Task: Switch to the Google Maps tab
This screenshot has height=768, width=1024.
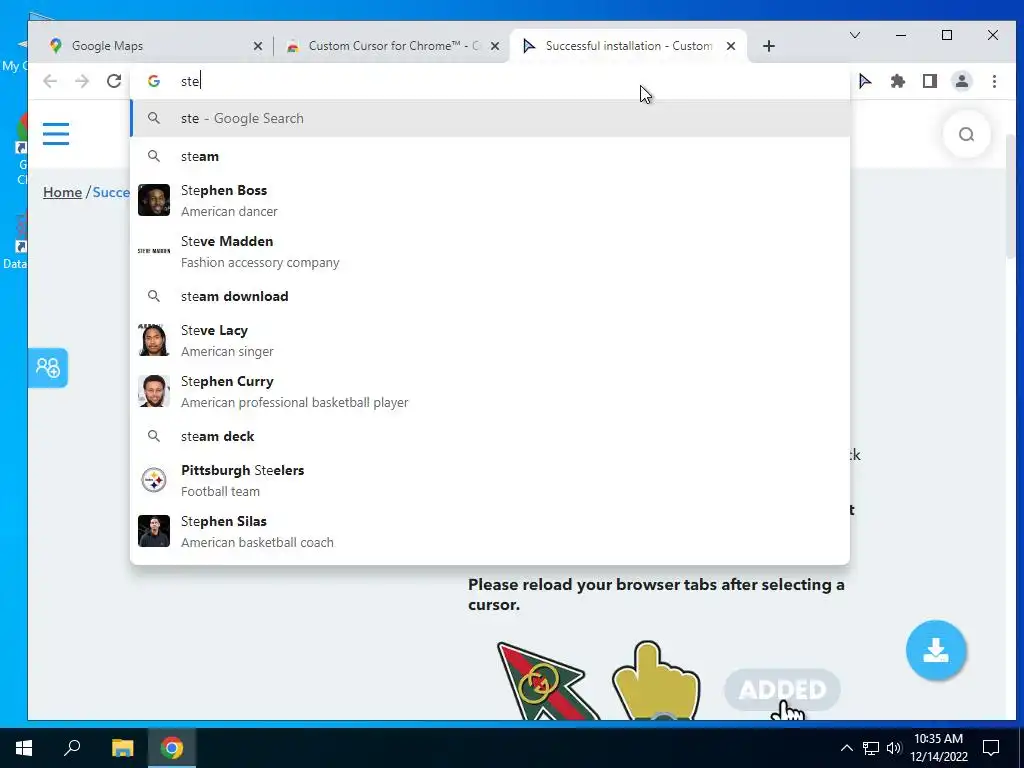Action: [x=155, y=46]
